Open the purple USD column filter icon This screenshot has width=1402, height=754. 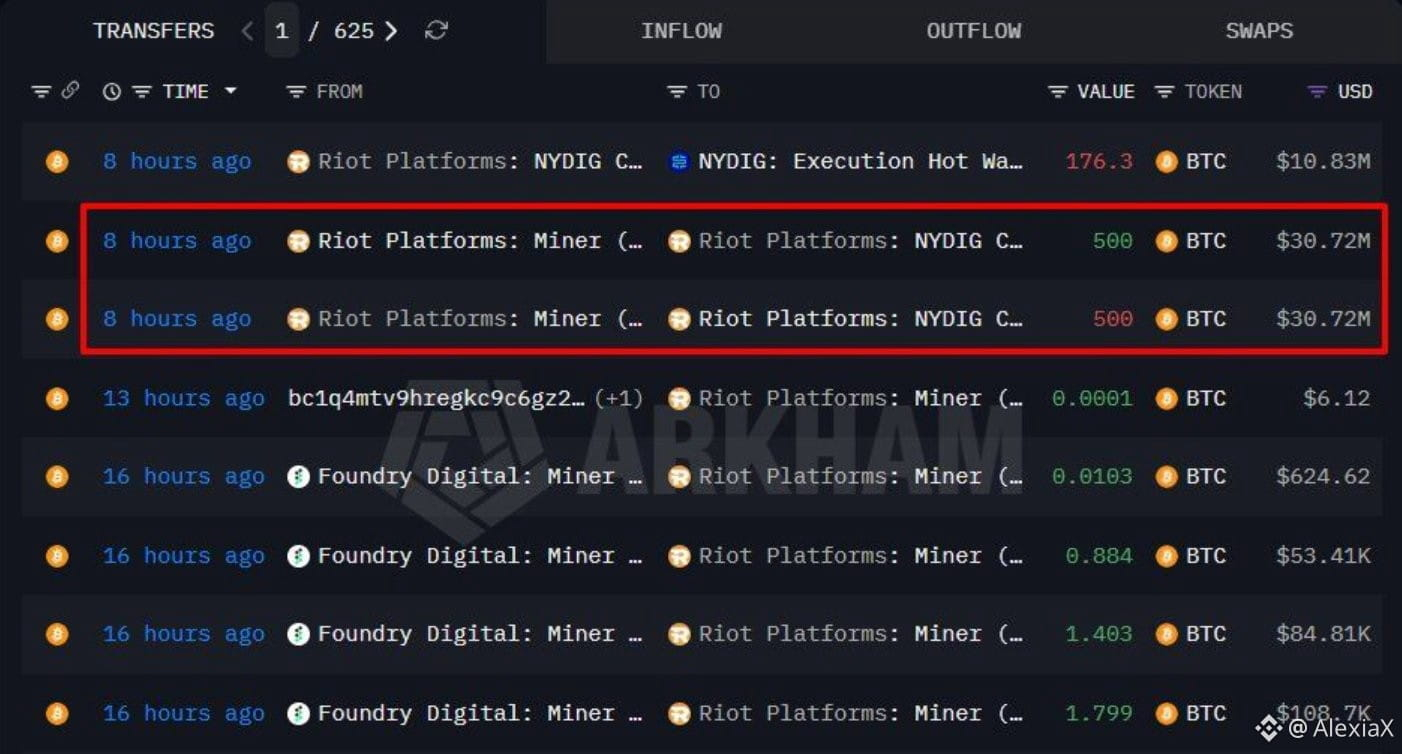click(1317, 92)
